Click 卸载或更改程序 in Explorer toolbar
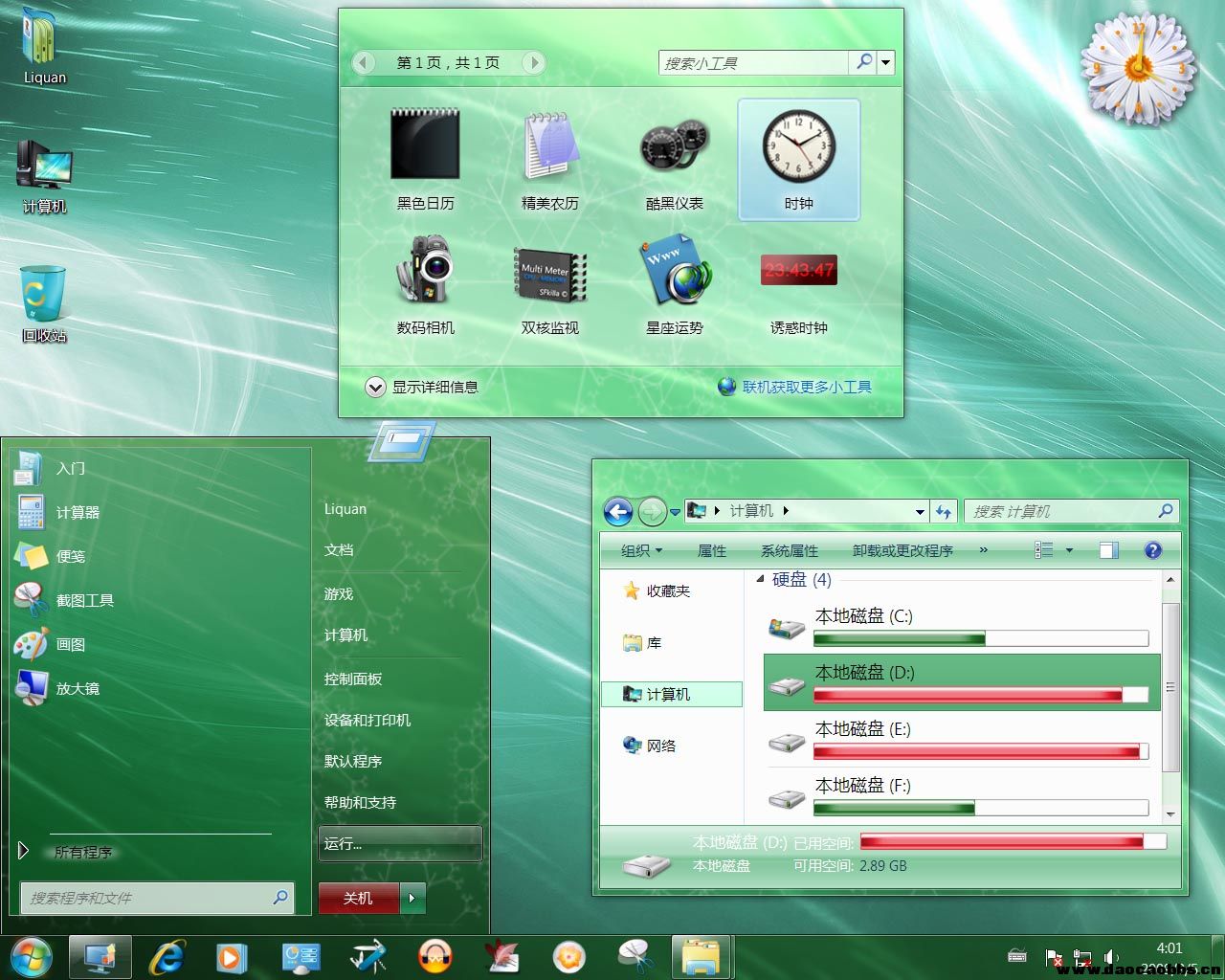Screen dimensions: 1225x980 [902, 550]
